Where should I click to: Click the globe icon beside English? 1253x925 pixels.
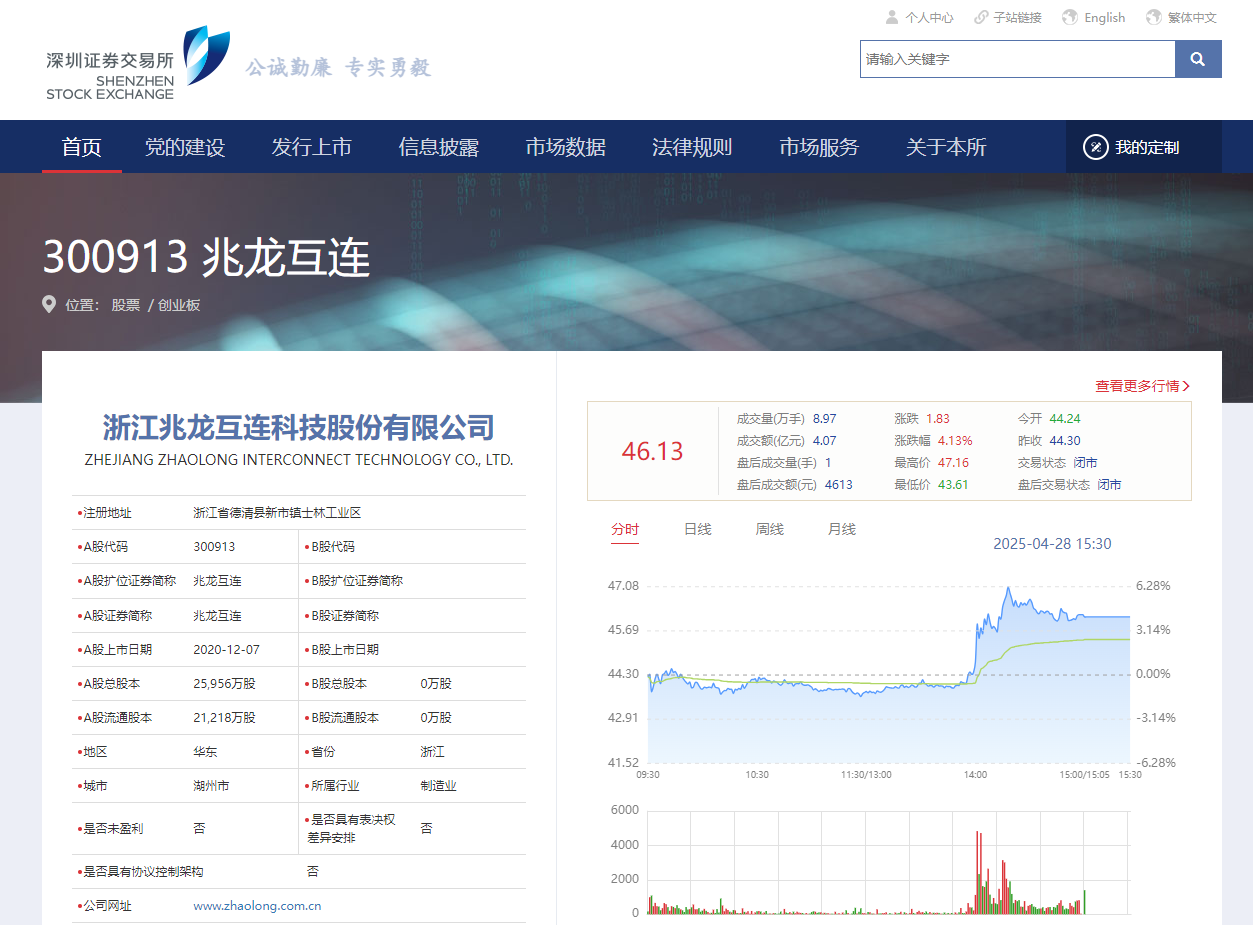(1070, 17)
